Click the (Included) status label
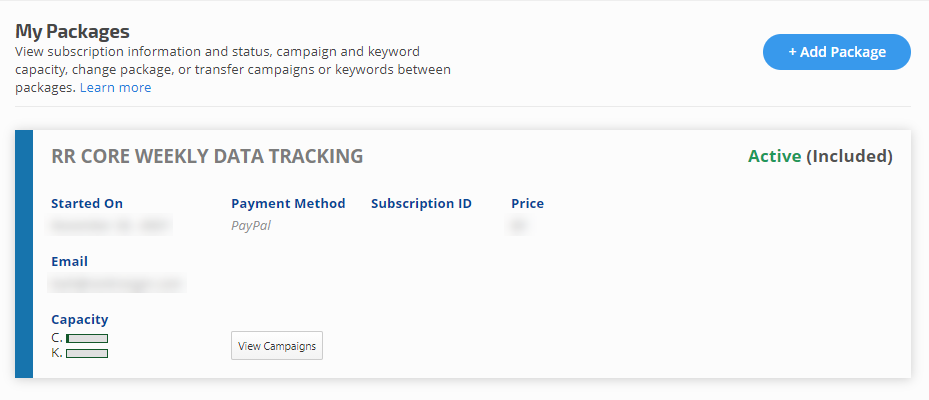 849,156
